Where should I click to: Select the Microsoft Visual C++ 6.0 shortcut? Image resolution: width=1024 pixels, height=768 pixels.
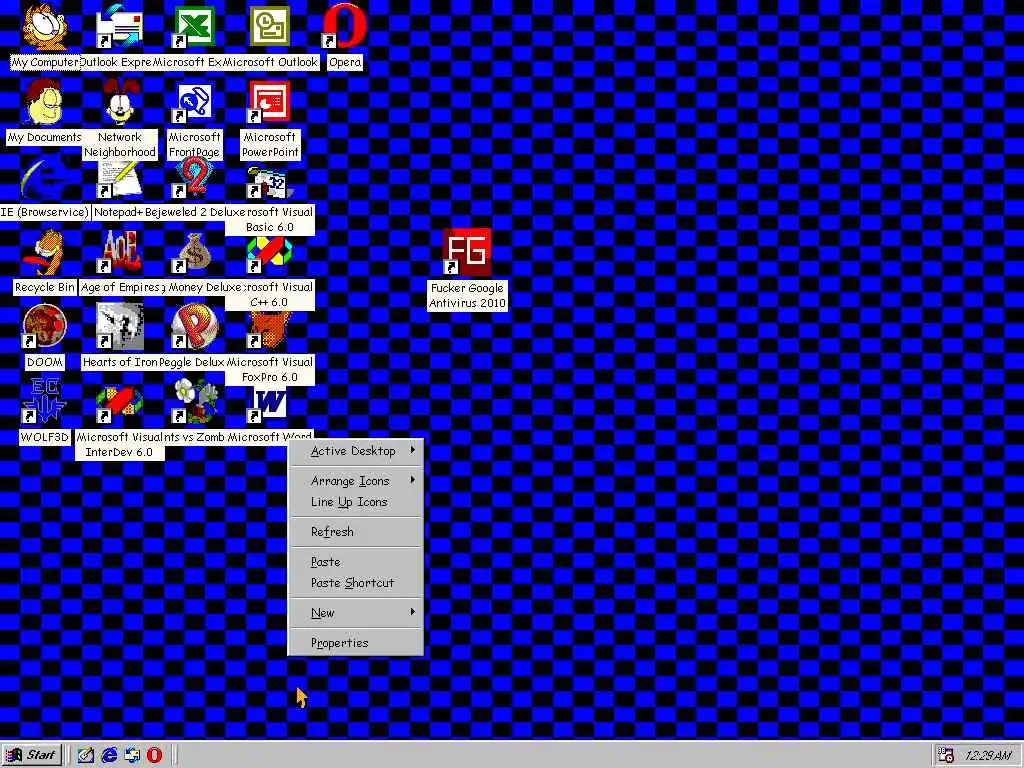[269, 255]
